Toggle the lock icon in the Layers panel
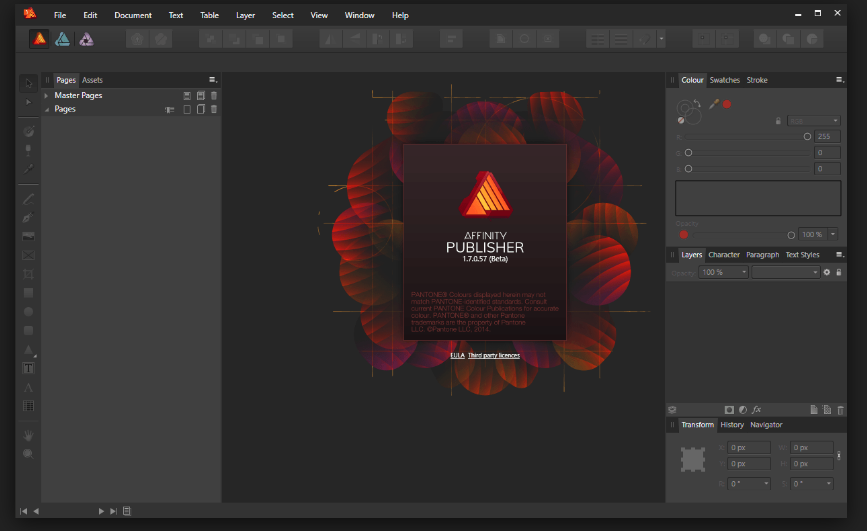This screenshot has width=867, height=531. 839,272
